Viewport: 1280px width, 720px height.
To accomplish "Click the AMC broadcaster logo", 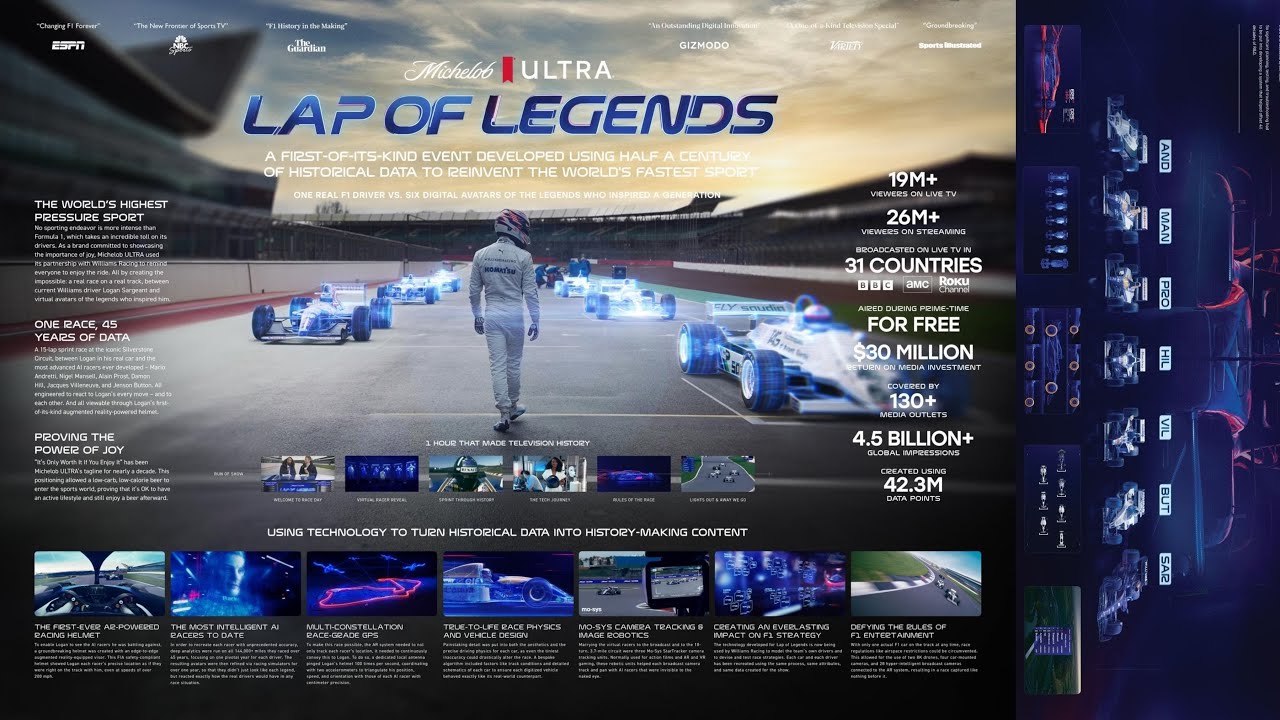I will pos(917,285).
